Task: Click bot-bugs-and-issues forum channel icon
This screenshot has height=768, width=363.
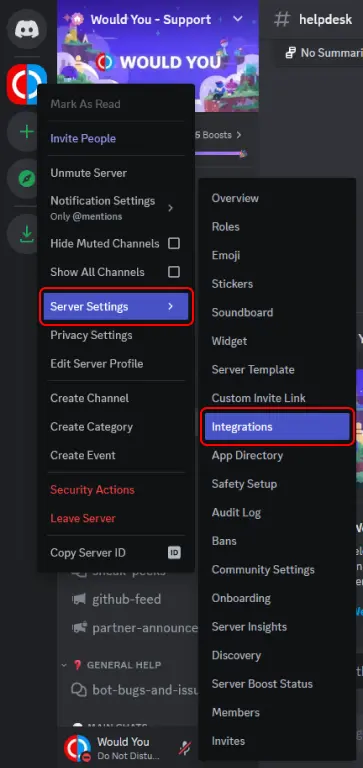Action: (x=78, y=690)
